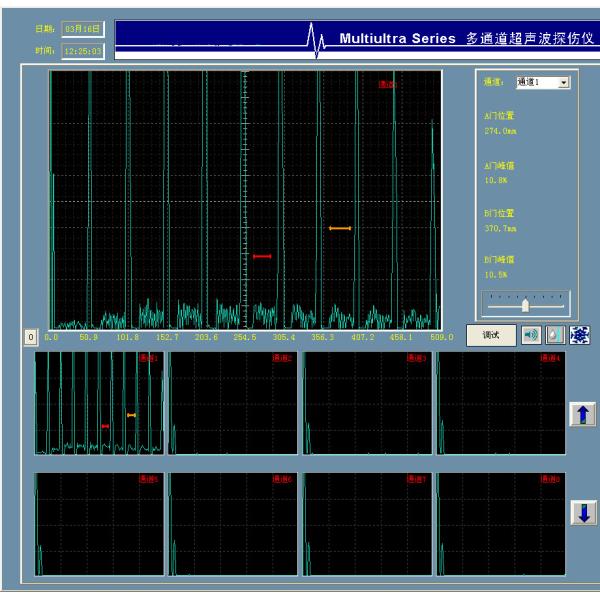Image resolution: width=600 pixels, height=600 pixels.
Task: Select the channel 6 waveform thumbnail
Action: [x=231, y=524]
